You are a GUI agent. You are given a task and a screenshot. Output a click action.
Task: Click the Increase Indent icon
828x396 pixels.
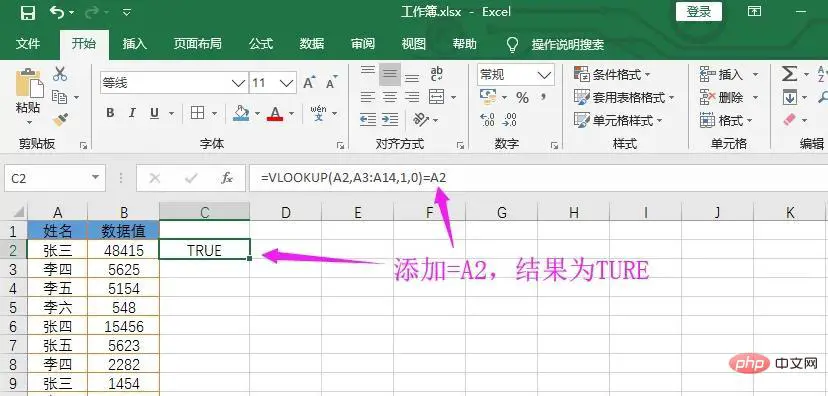pos(390,120)
